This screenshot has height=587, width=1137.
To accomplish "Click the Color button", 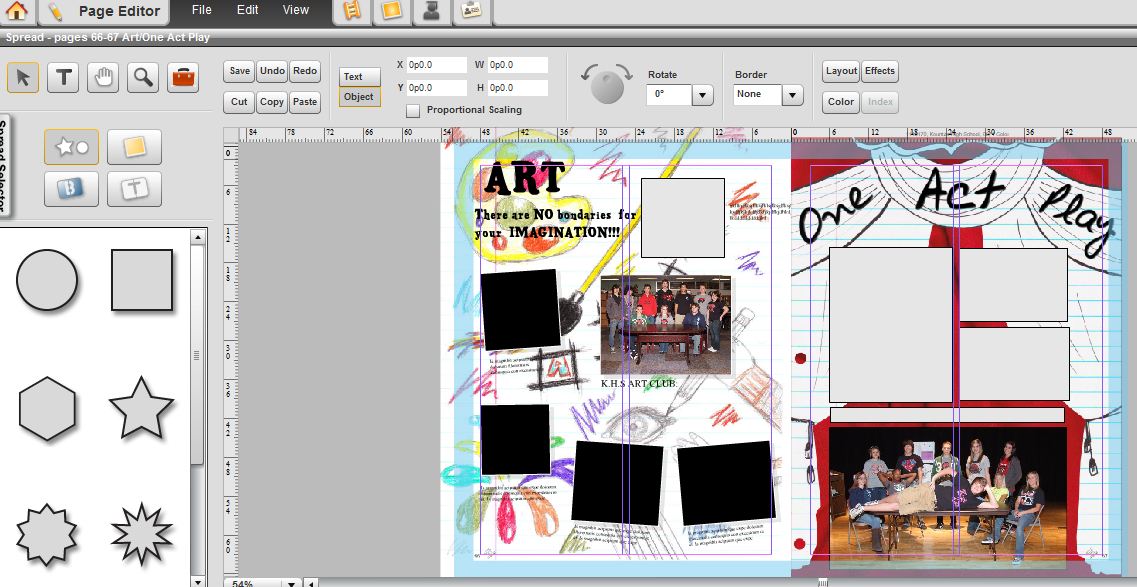I will pos(841,102).
